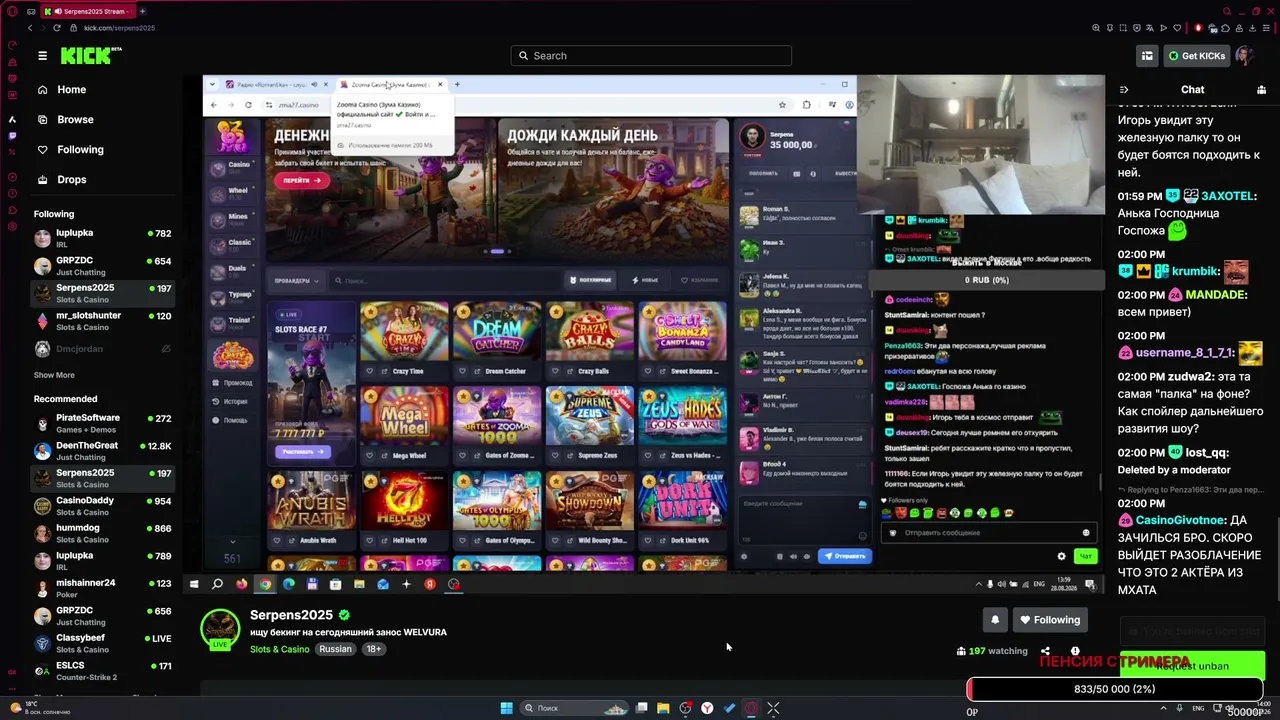Viewport: 1280px width, 720px height.
Task: Select the Wheel item in casino sidebar
Action: tap(231, 193)
